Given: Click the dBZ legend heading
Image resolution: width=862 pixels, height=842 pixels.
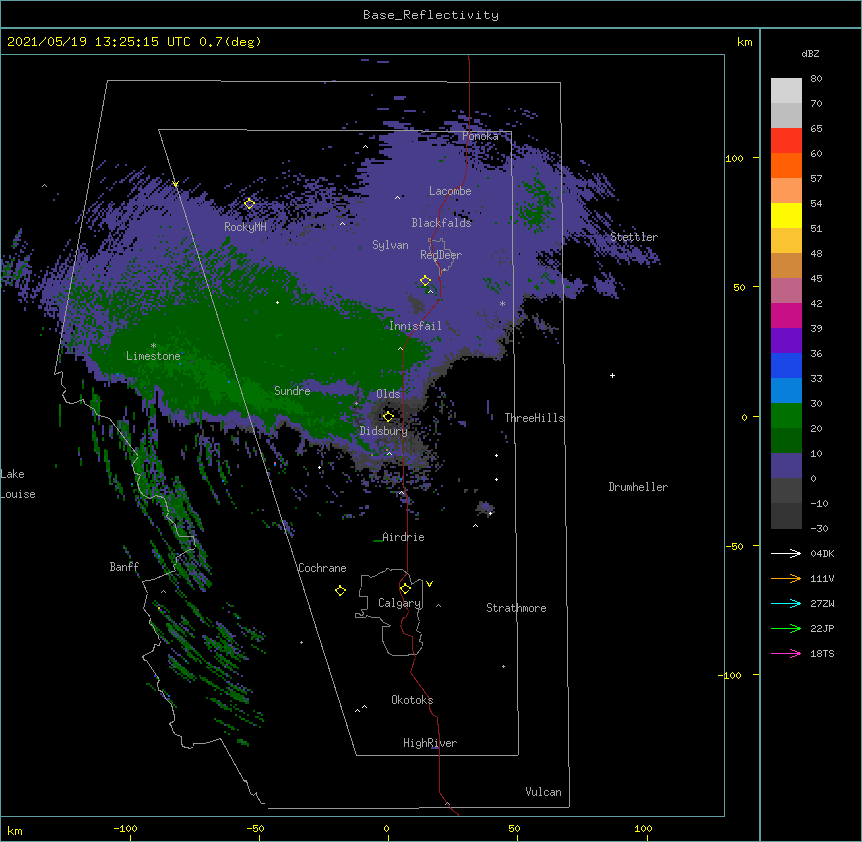Looking at the screenshot, I should [810, 53].
